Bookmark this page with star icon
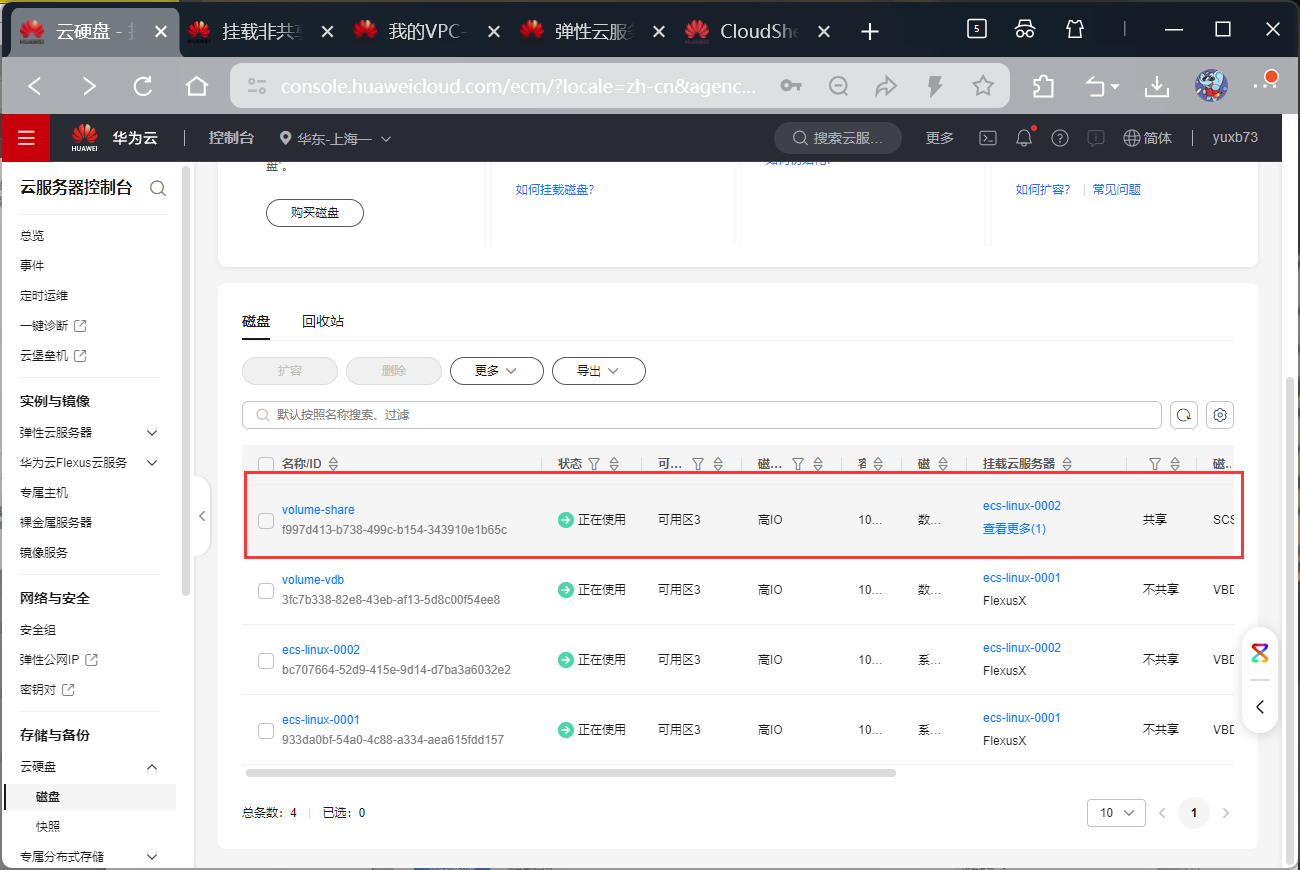The height and width of the screenshot is (870, 1300). 983,86
